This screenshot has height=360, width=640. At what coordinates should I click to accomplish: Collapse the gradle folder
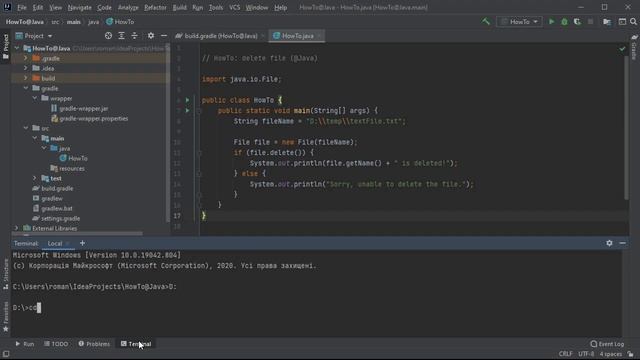(25, 88)
